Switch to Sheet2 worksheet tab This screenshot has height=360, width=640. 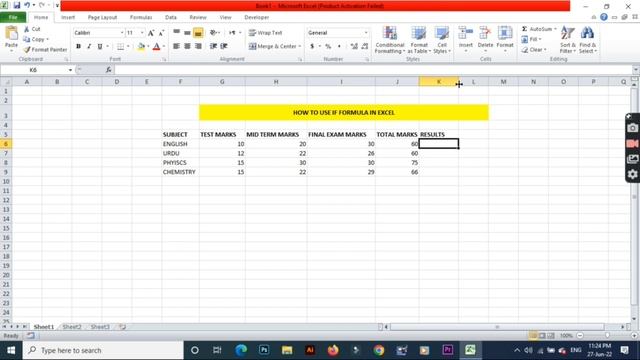(72, 327)
